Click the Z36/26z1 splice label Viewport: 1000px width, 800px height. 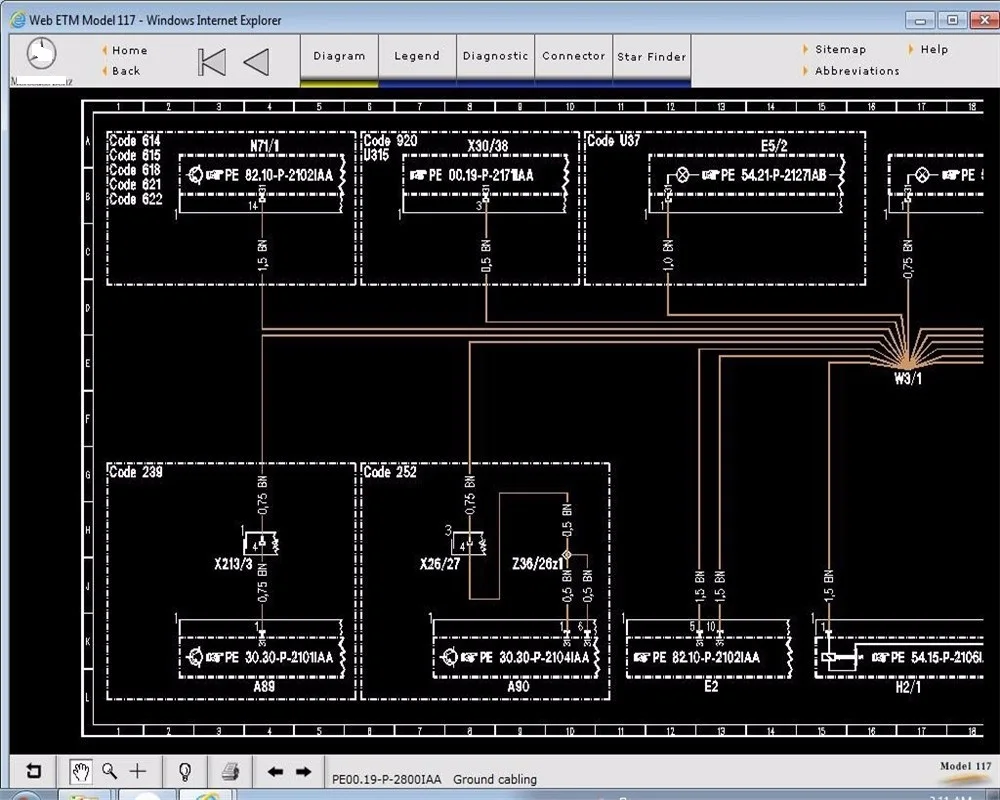click(x=538, y=564)
